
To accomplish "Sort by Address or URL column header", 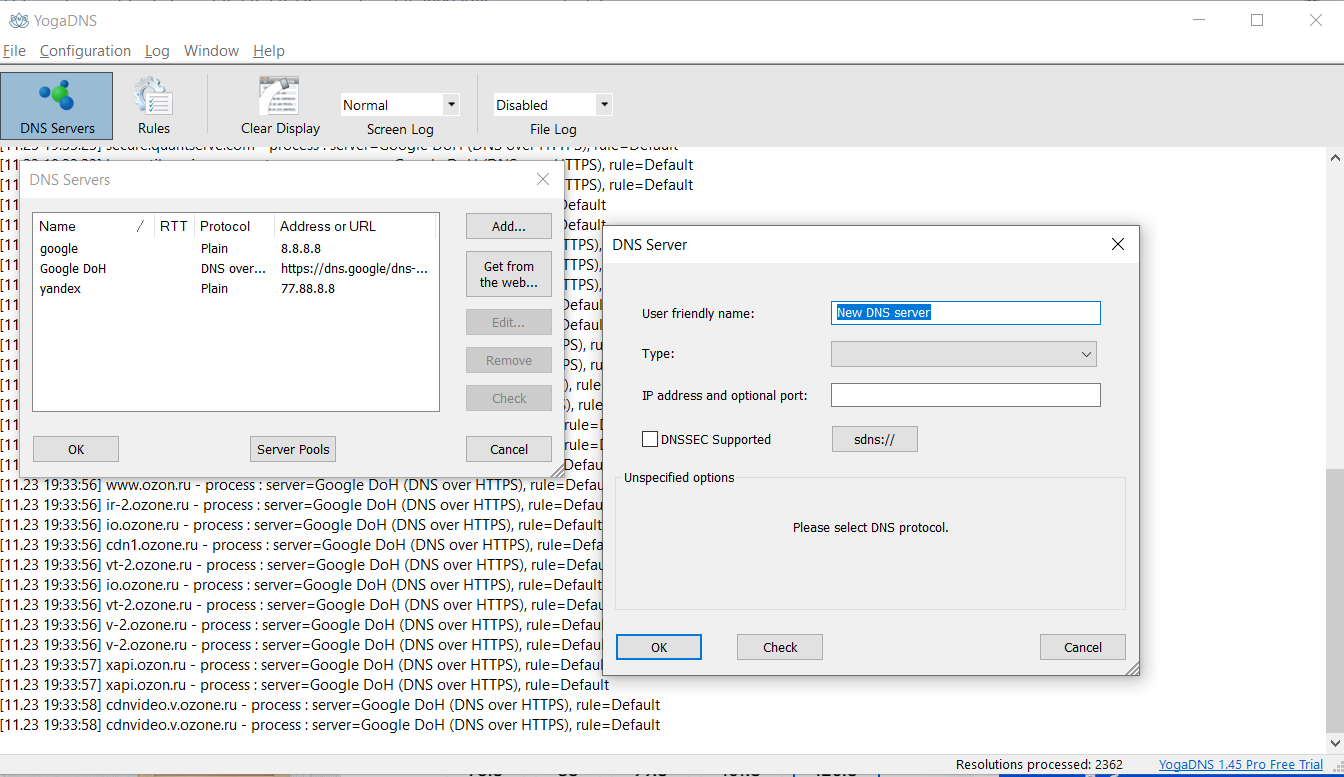I will pyautogui.click(x=356, y=226).
